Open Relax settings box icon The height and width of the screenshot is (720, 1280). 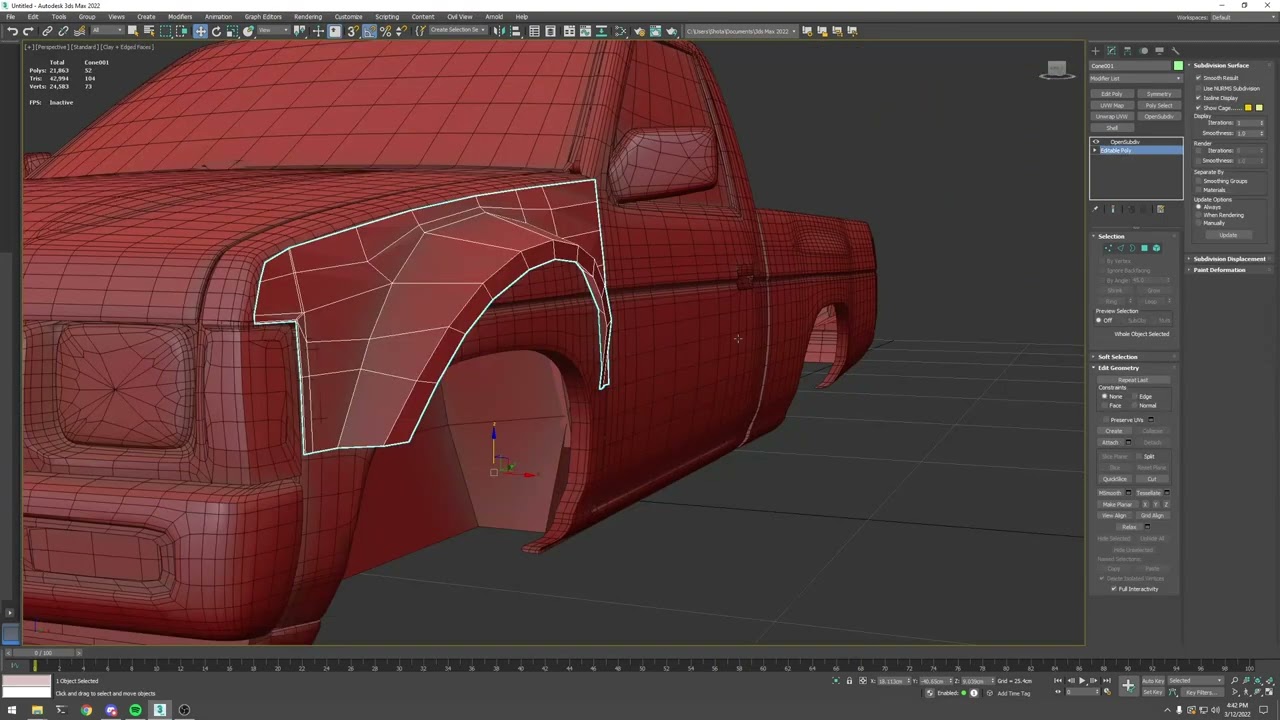click(x=1147, y=527)
